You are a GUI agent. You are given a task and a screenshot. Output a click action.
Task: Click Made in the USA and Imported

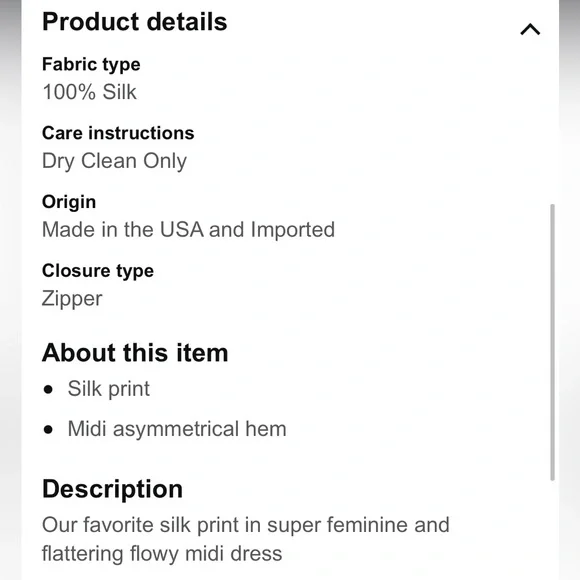click(x=188, y=229)
